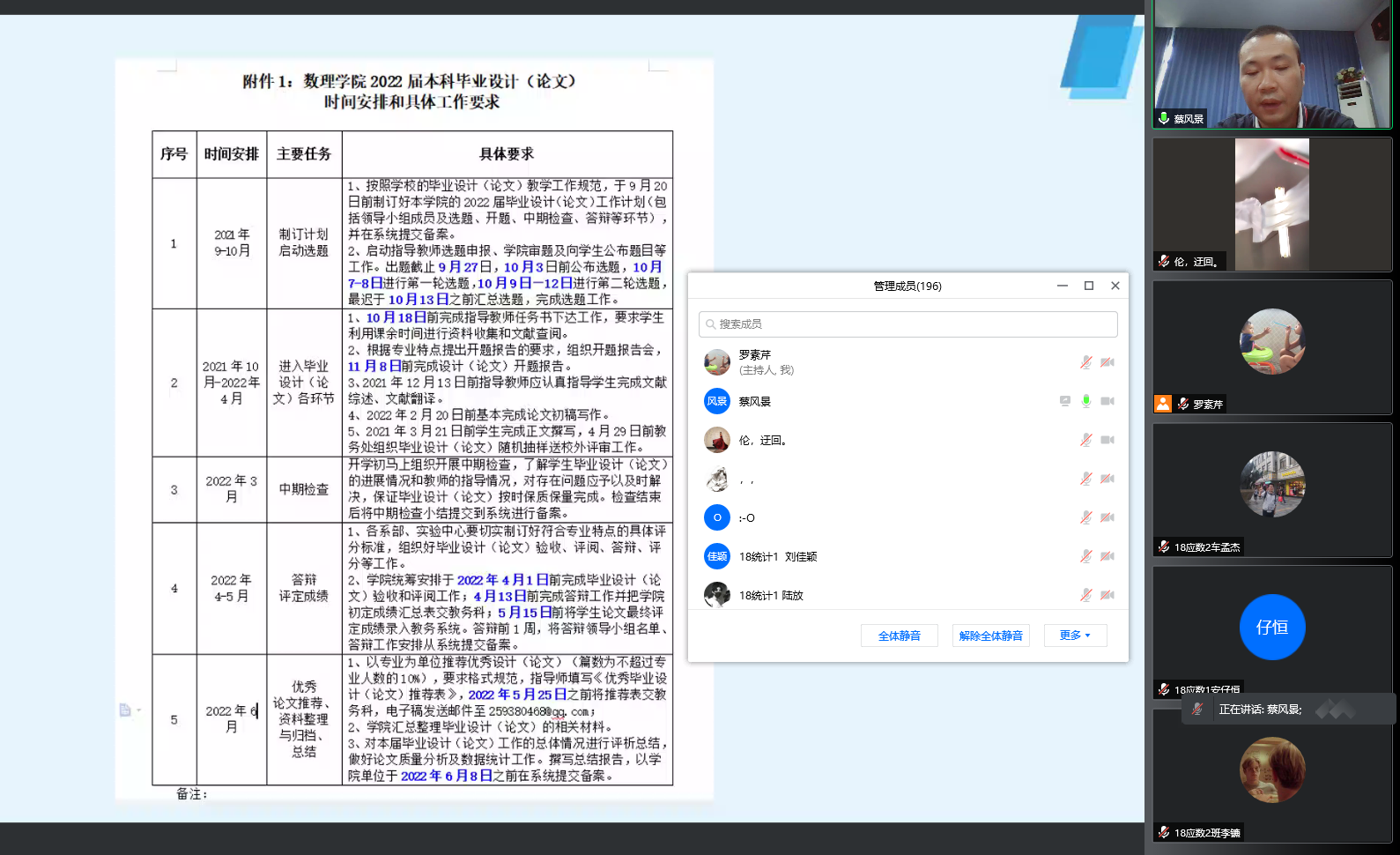Toggle microphone for 蔡风景 in member list
The width and height of the screenshot is (1400, 855).
[1086, 401]
